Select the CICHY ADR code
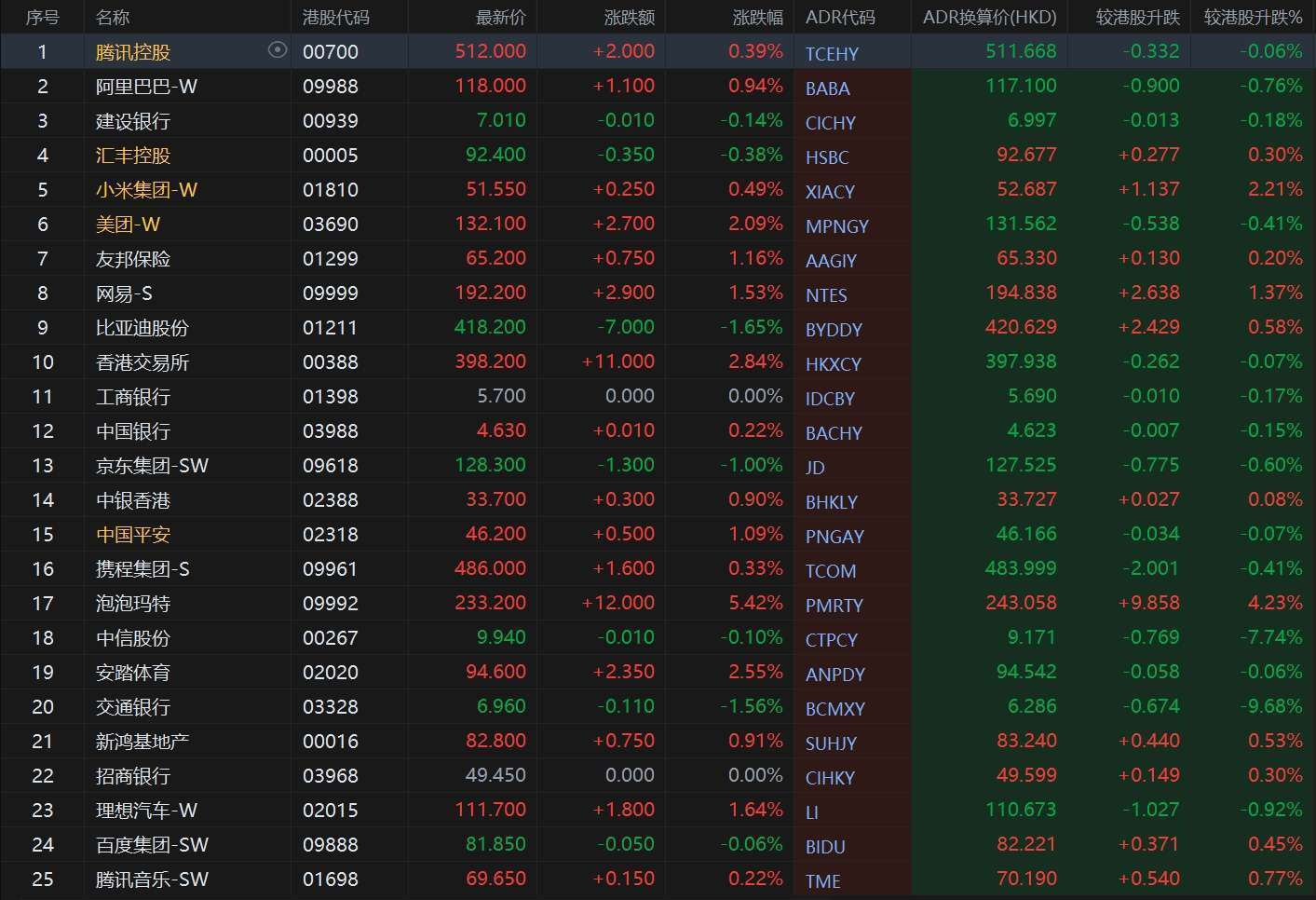1316x900 pixels. [x=831, y=123]
